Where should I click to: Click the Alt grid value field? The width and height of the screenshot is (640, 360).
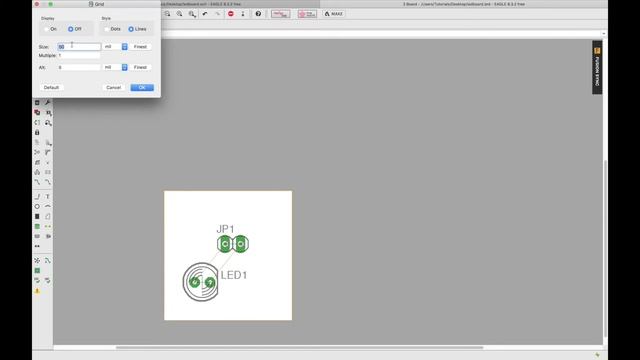coord(79,67)
